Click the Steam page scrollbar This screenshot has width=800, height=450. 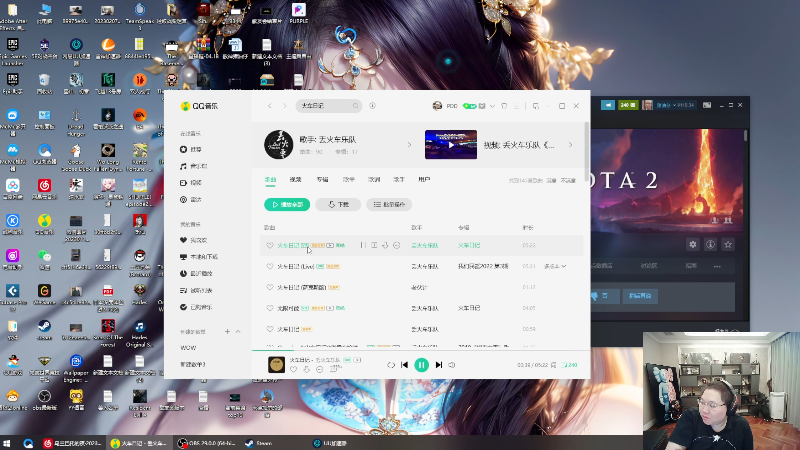pos(745,135)
